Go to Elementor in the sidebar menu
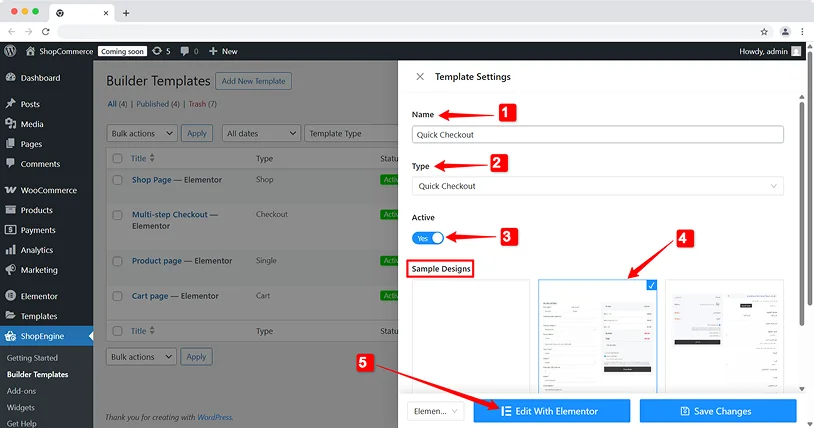The image size is (814, 428). click(x=39, y=296)
